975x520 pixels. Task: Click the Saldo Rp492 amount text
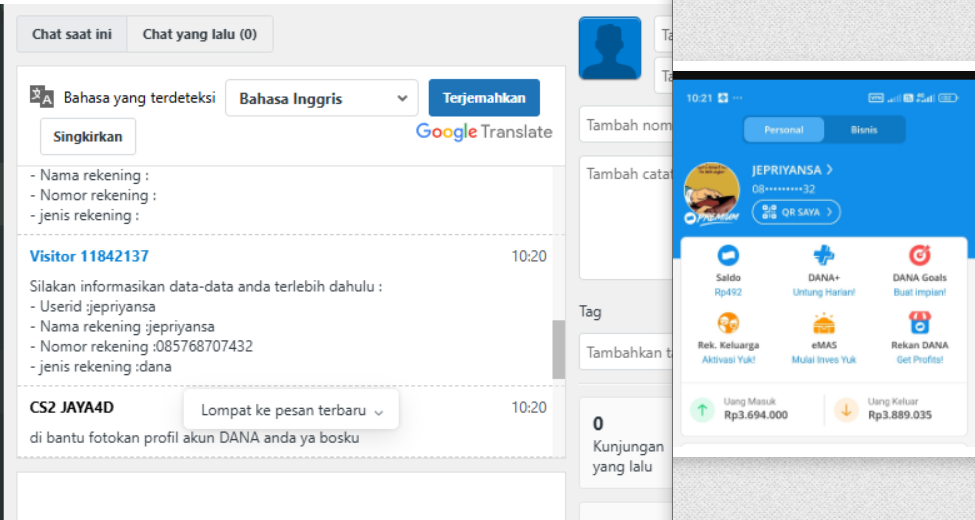[x=728, y=292]
